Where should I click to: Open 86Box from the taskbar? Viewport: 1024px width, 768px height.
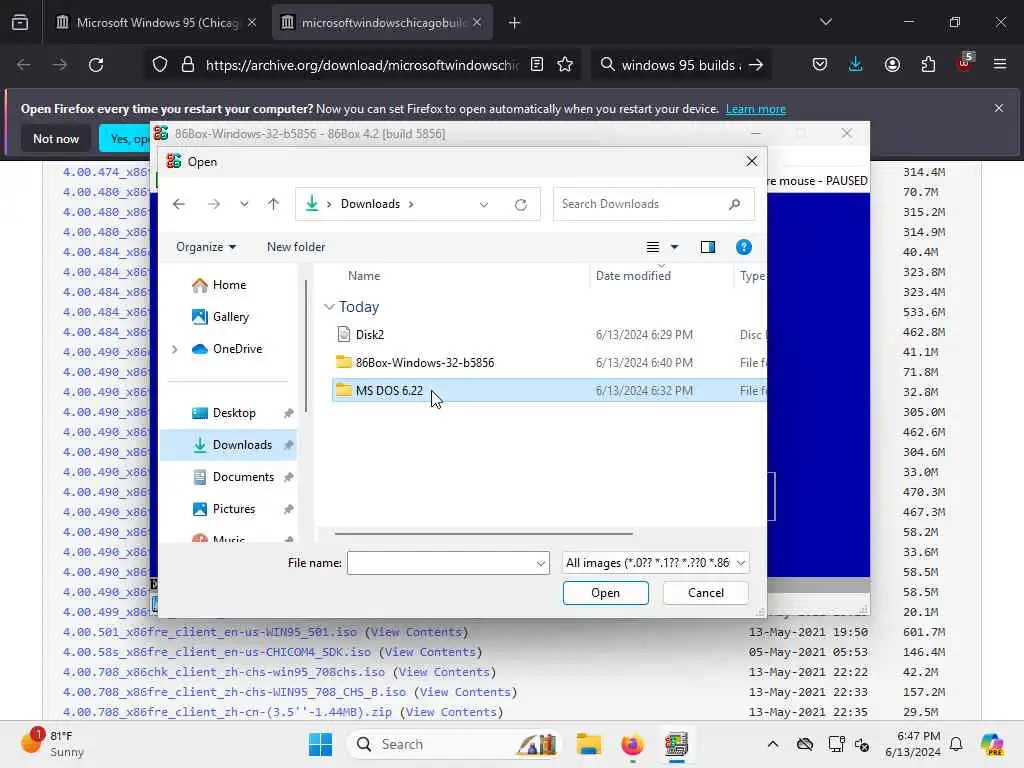click(677, 744)
